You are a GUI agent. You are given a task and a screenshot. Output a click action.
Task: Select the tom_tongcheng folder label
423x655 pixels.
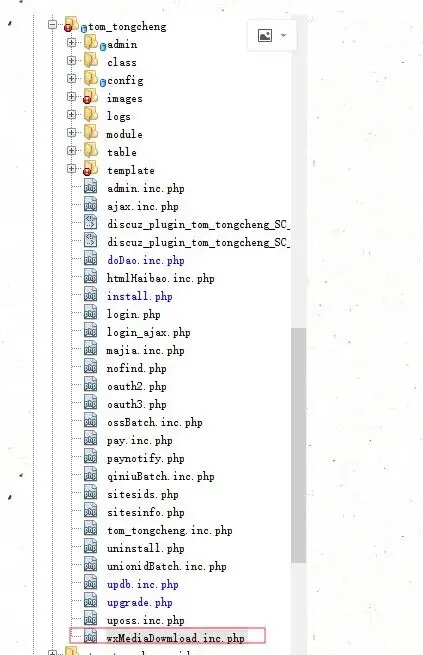[x=127, y=27]
